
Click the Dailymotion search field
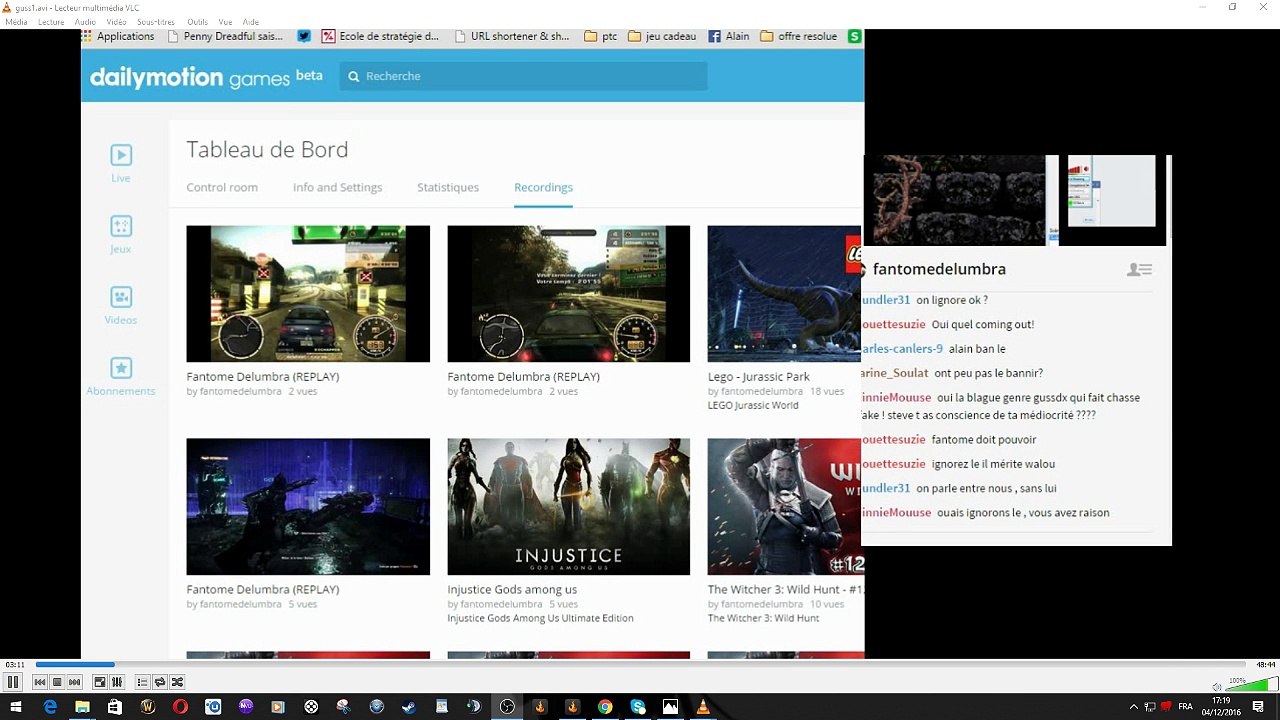click(523, 76)
